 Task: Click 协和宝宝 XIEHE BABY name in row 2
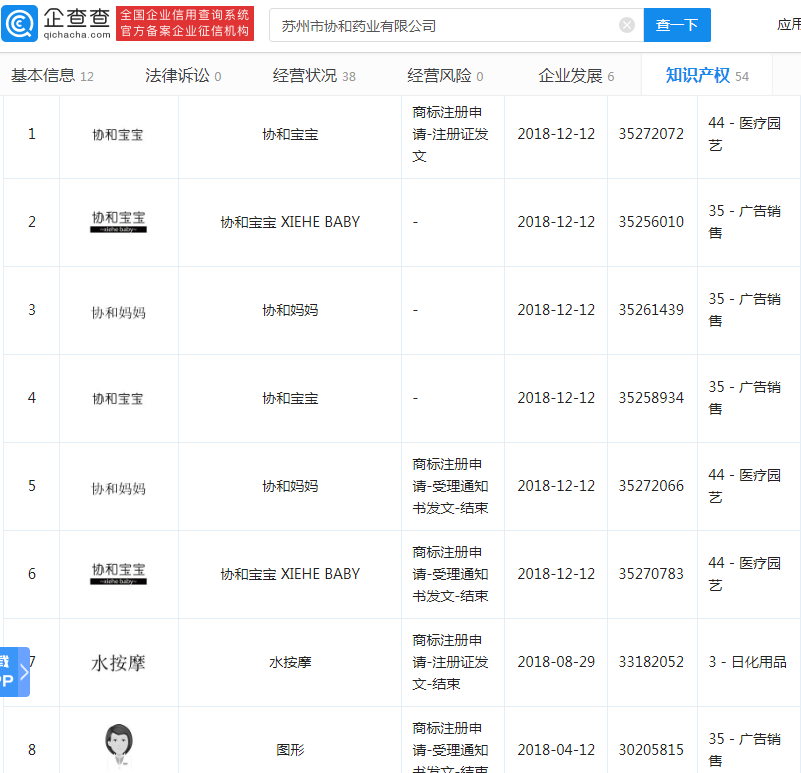(290, 222)
